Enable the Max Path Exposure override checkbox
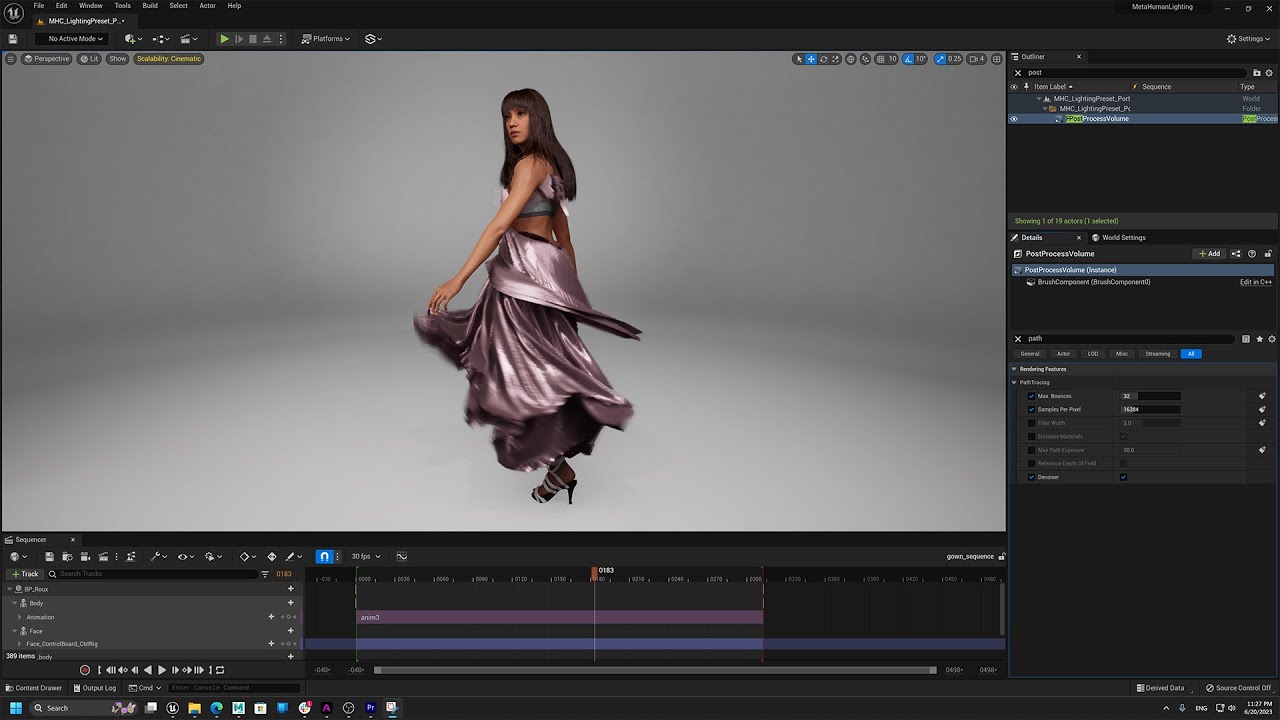 (1032, 450)
